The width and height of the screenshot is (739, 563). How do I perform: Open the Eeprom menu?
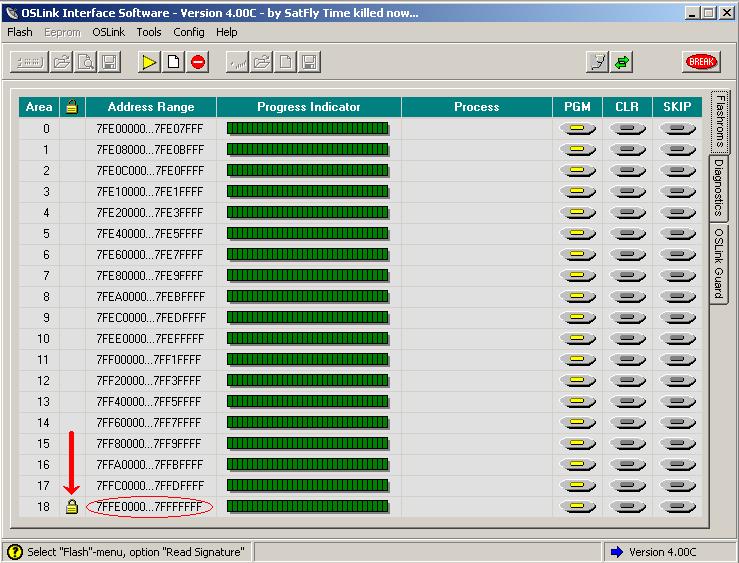[62, 32]
